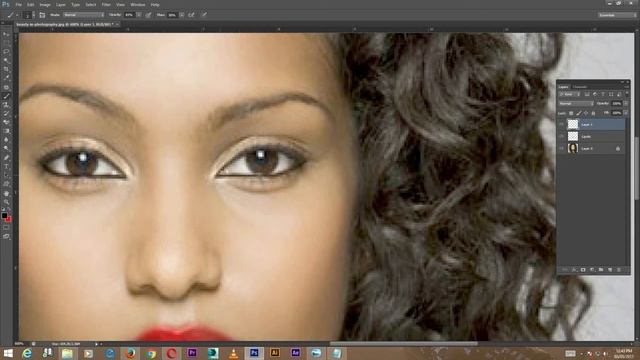Viewport: 640px width, 360px height.
Task: Click the foreground color swatch
Action: (4, 215)
